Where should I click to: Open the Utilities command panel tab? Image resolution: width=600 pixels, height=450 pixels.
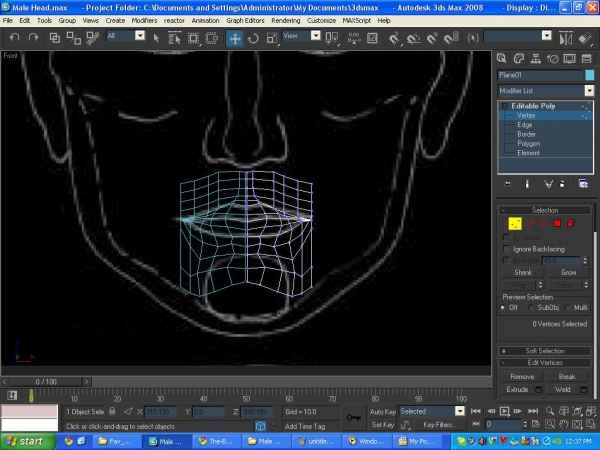[587, 58]
